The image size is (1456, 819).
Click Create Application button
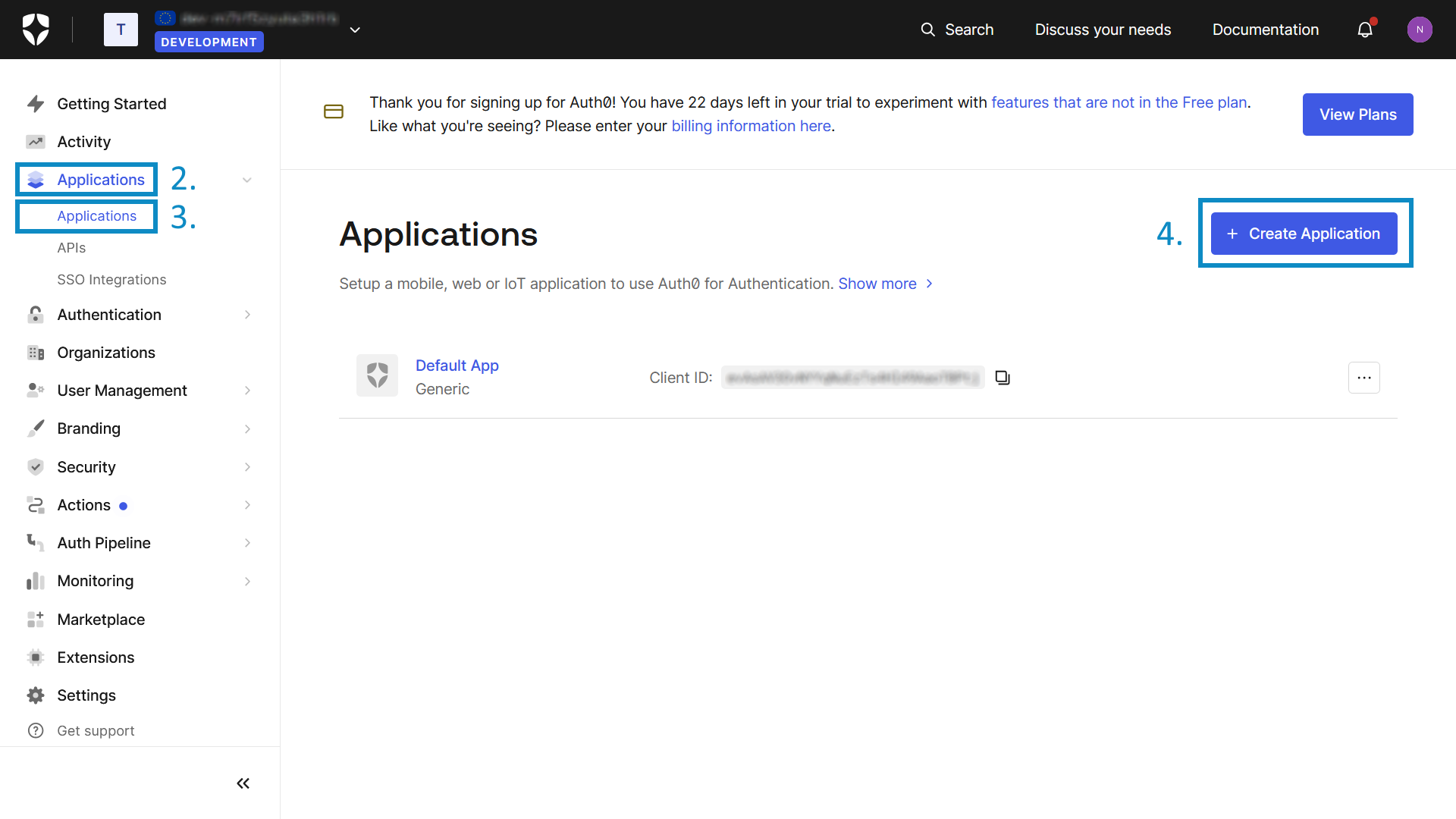(1304, 234)
